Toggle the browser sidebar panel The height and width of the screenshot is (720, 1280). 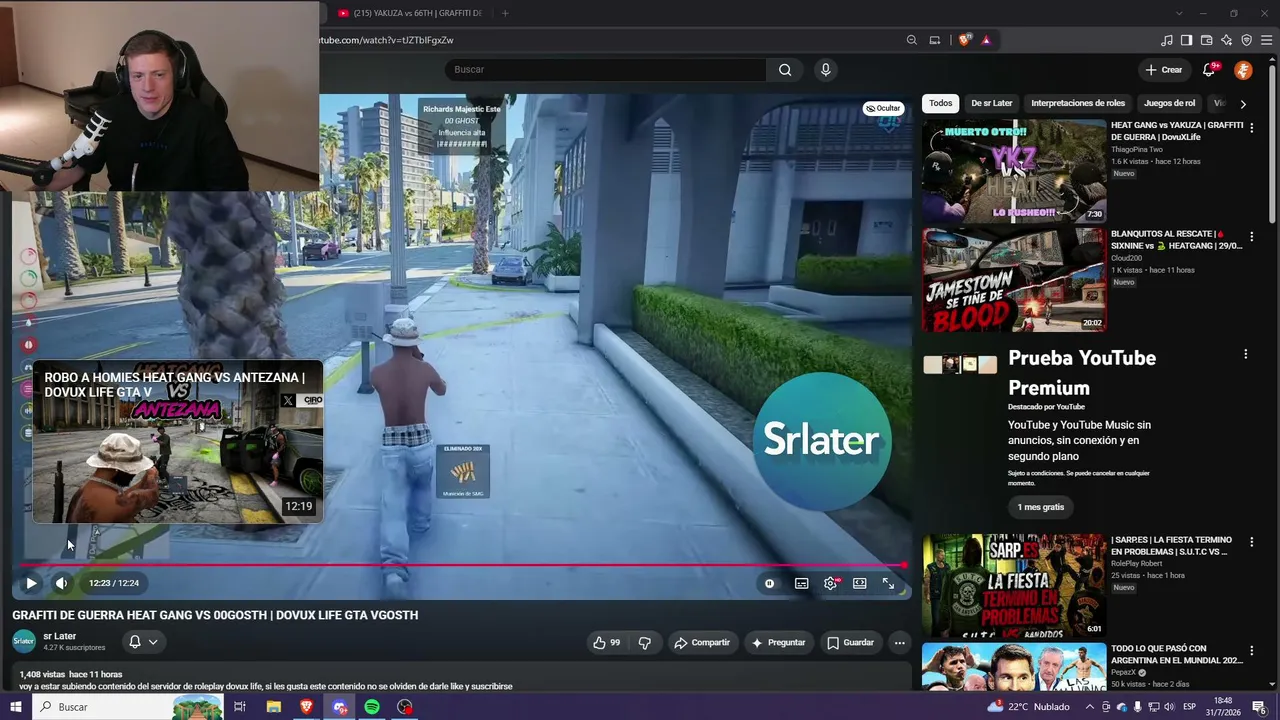1187,40
